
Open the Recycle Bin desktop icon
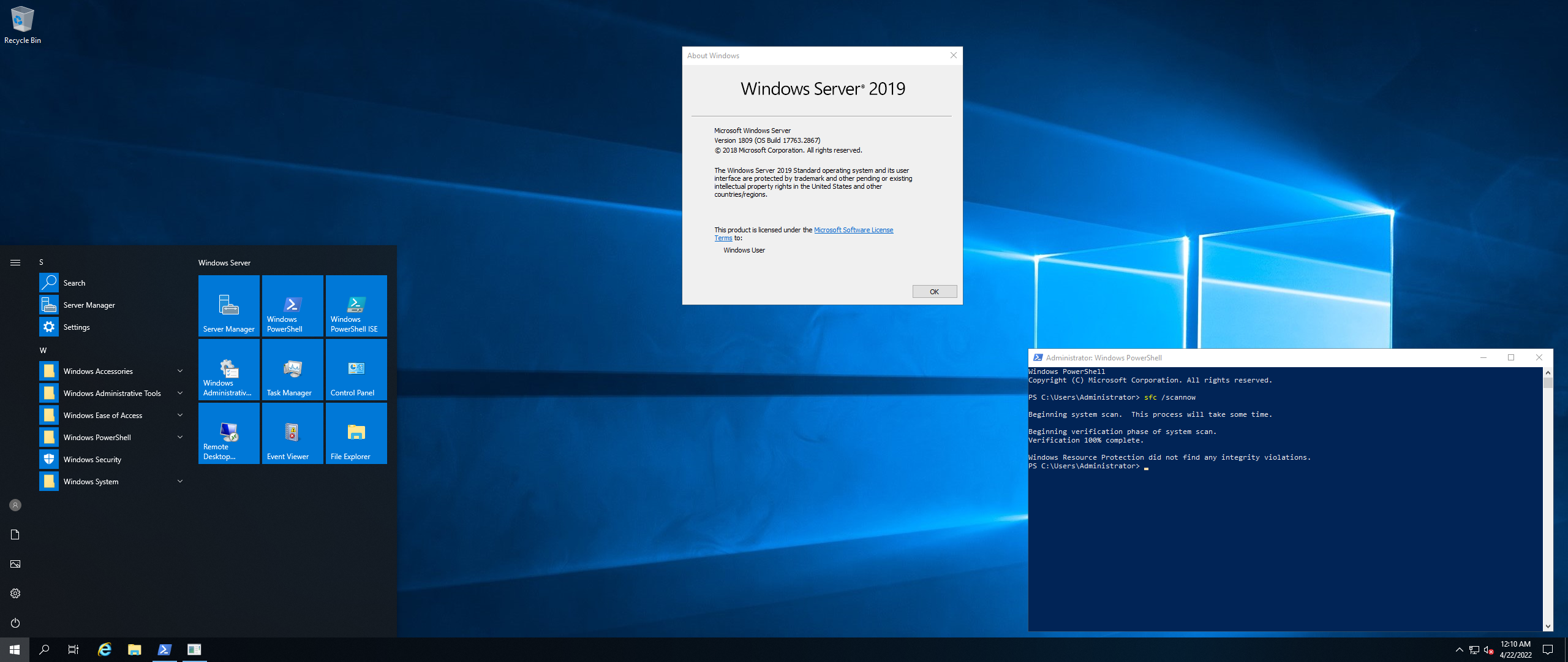click(x=23, y=25)
